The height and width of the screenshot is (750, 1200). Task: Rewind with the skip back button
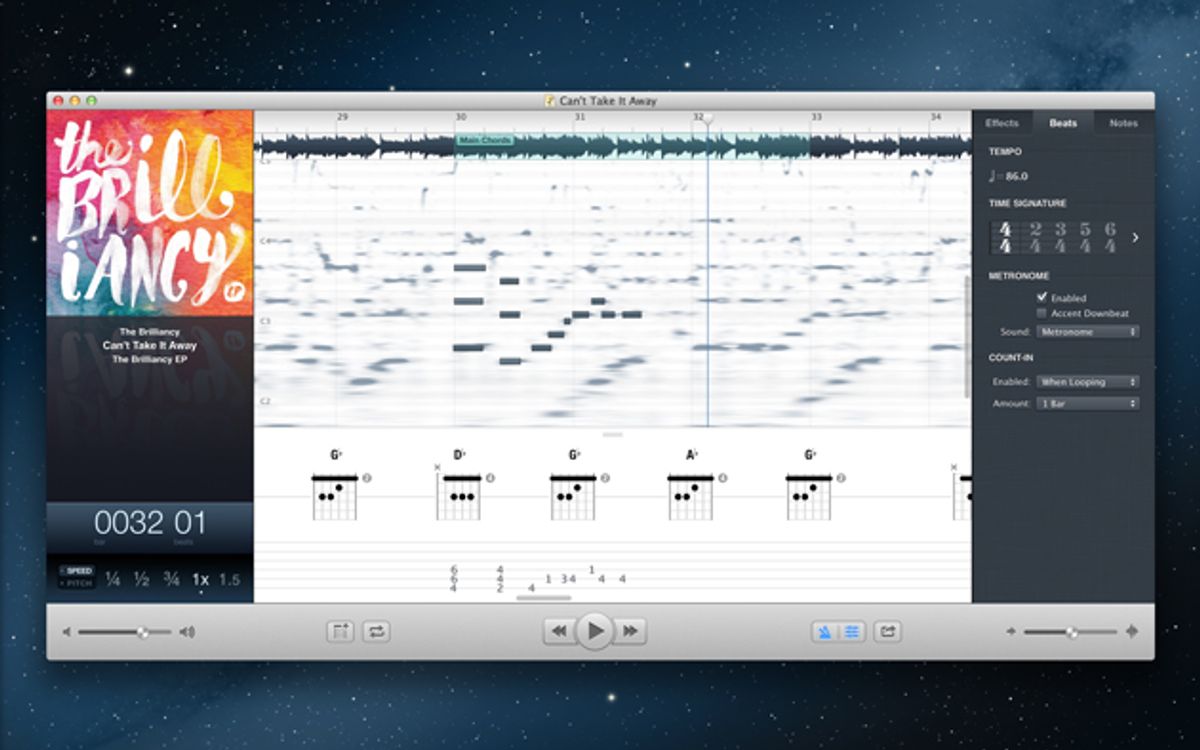(x=559, y=631)
